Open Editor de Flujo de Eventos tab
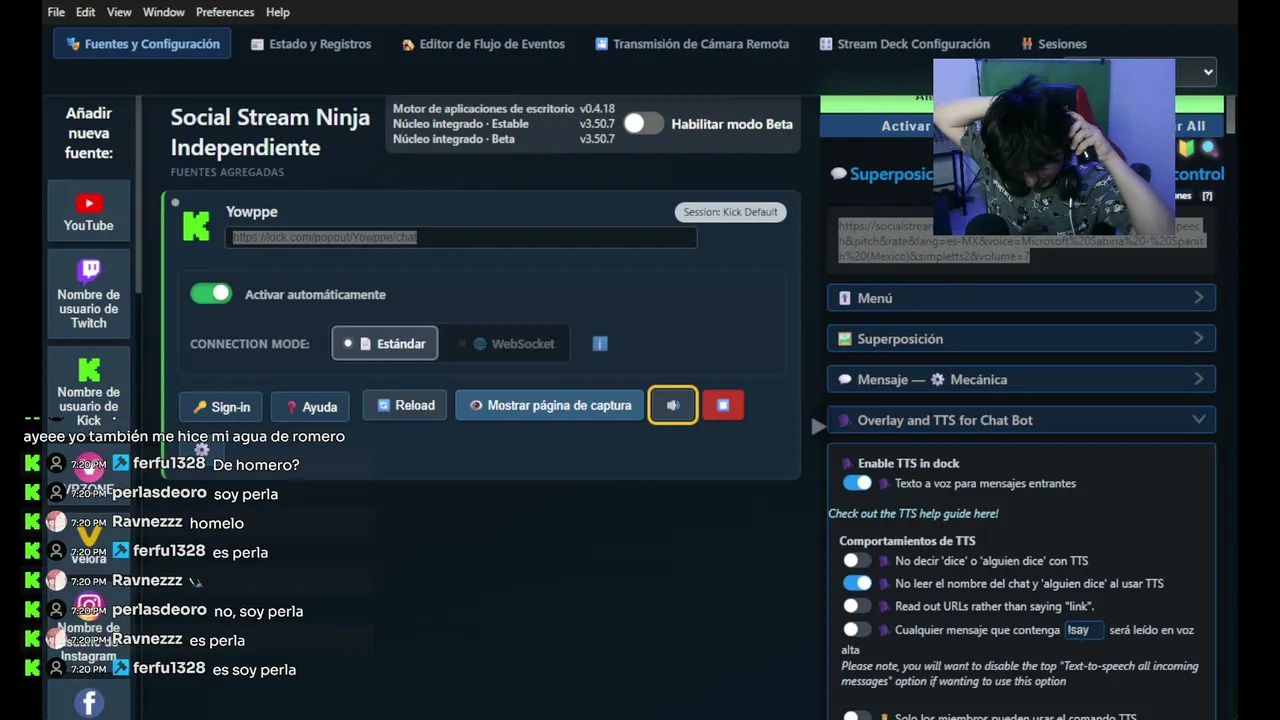 point(483,44)
